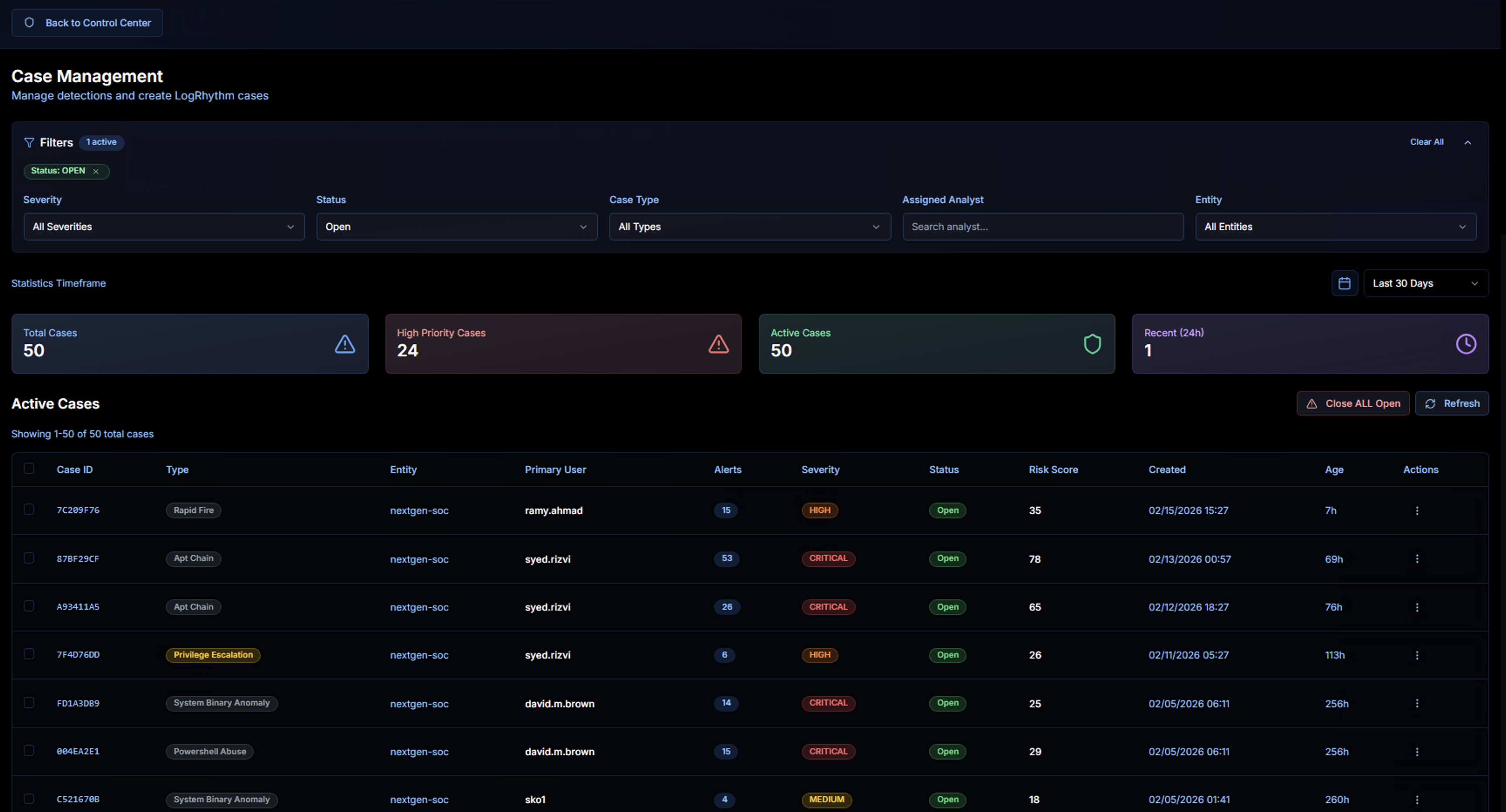This screenshot has width=1506, height=812.
Task: Open actions menu for case 7C209F76
Action: point(1417,511)
